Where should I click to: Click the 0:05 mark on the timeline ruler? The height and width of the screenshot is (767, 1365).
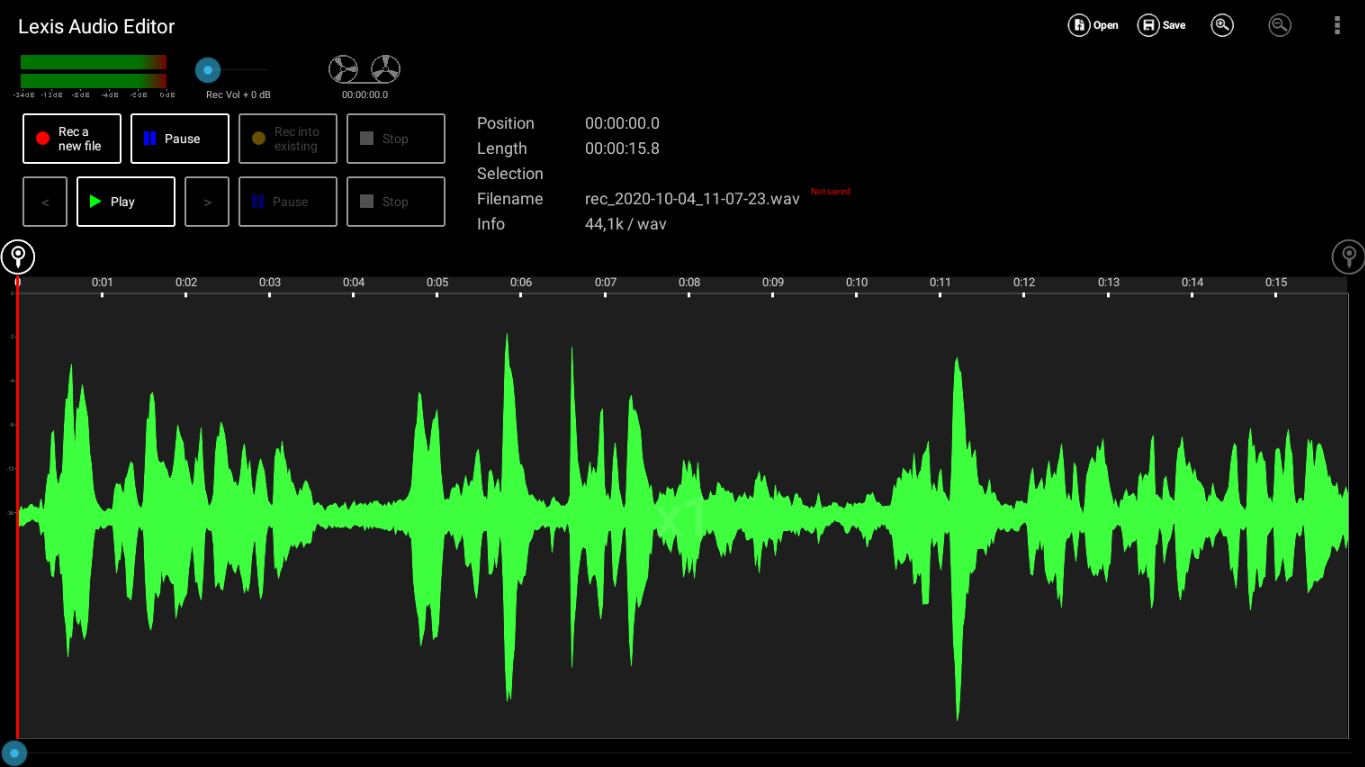pyautogui.click(x=437, y=283)
